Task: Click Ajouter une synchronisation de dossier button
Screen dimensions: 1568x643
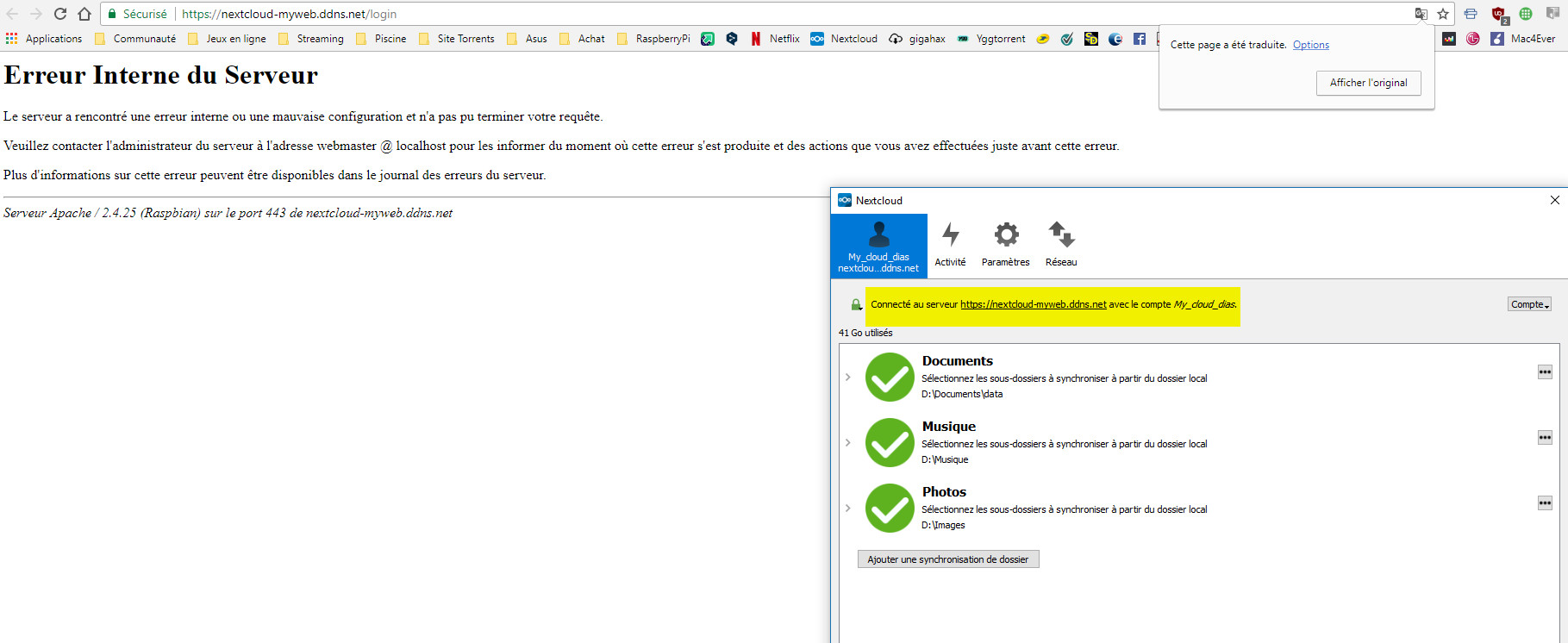Action: tap(948, 559)
